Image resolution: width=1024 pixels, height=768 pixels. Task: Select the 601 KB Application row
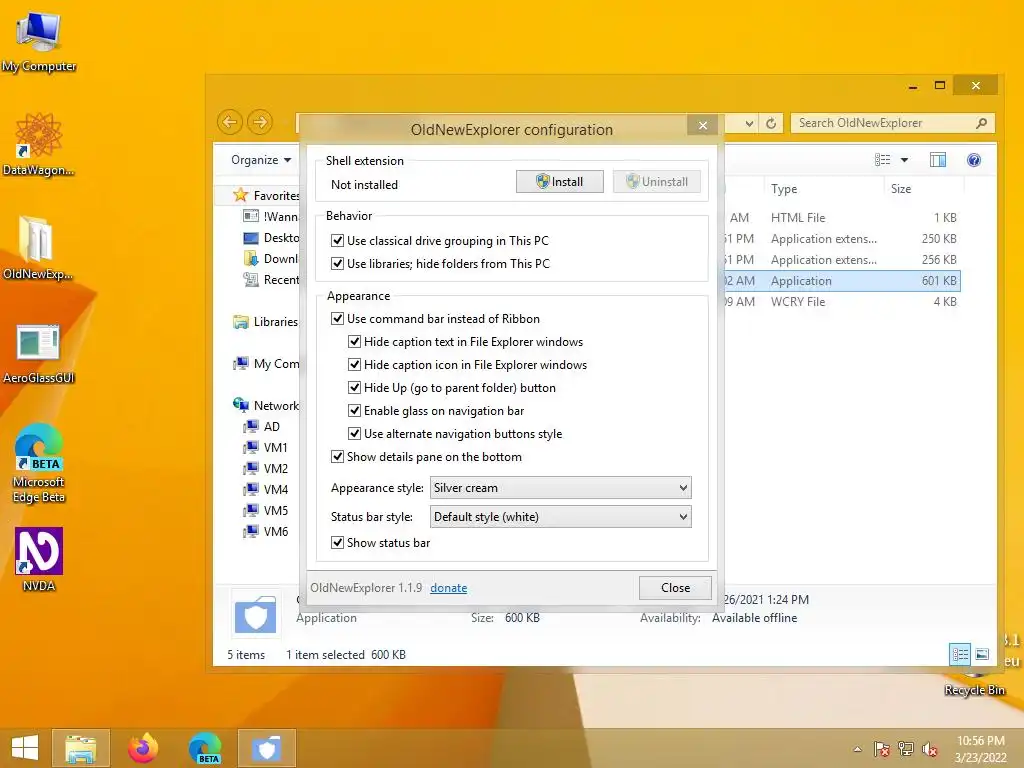(841, 281)
